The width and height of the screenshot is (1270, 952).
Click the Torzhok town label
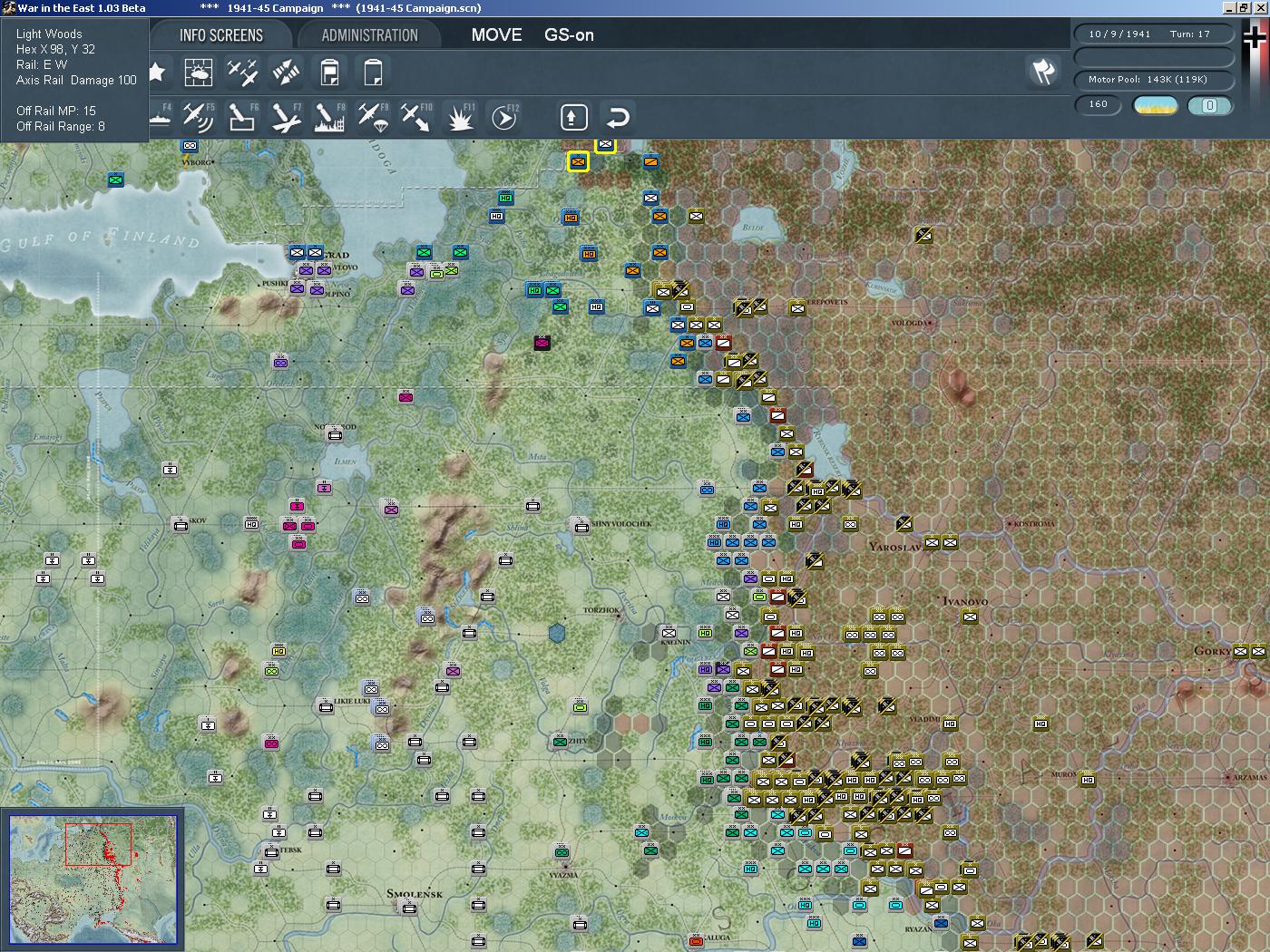[x=601, y=610]
